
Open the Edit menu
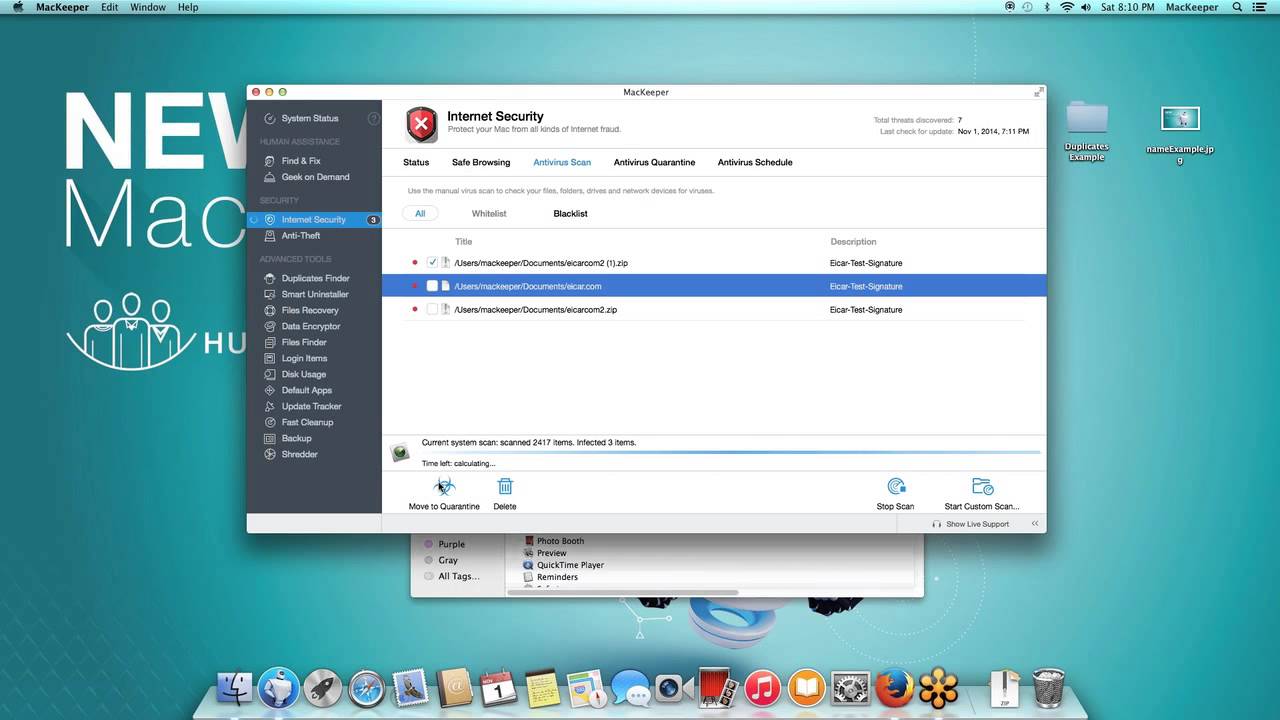pos(109,7)
